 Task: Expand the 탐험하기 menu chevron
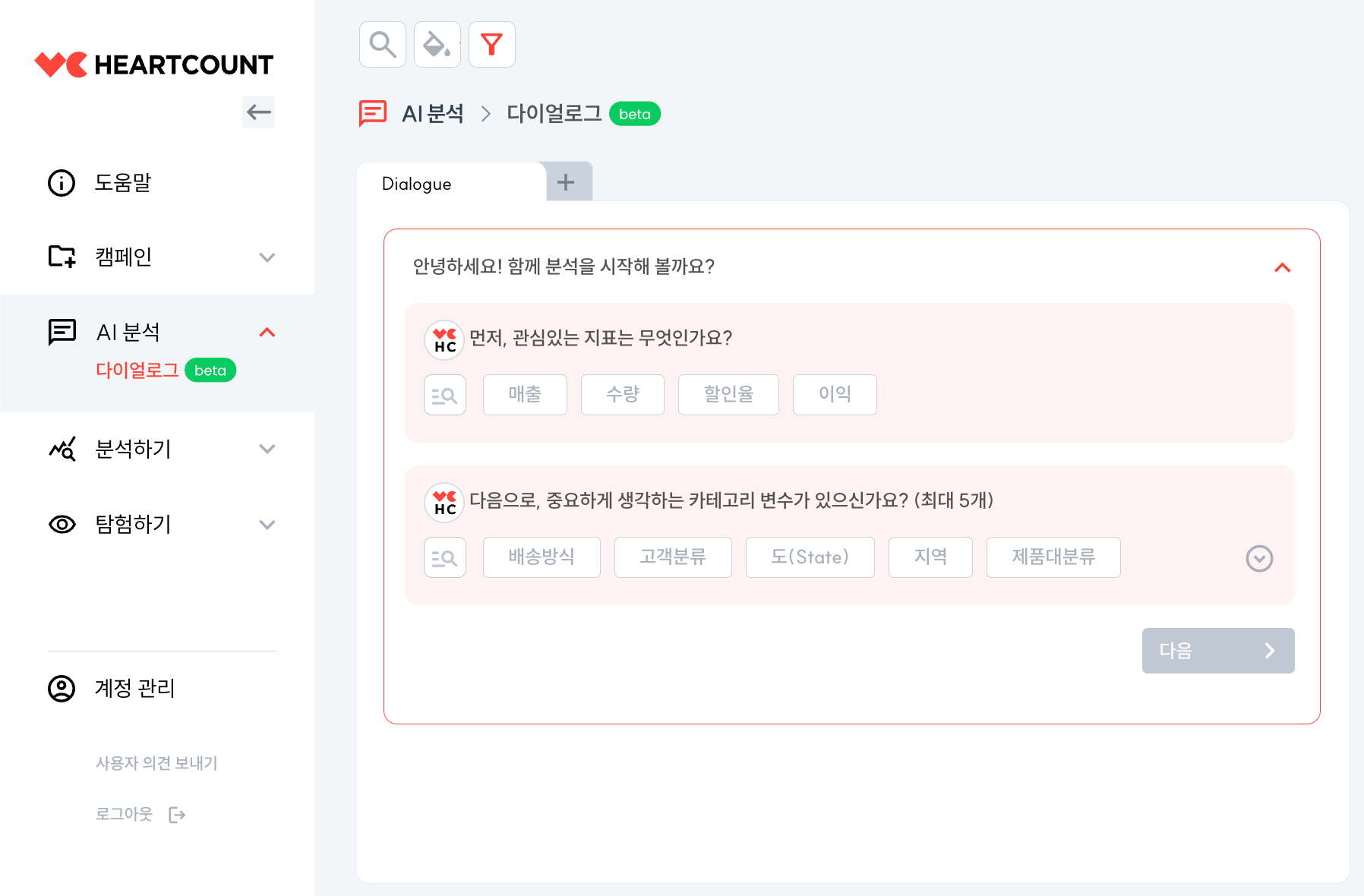pyautogui.click(x=267, y=525)
